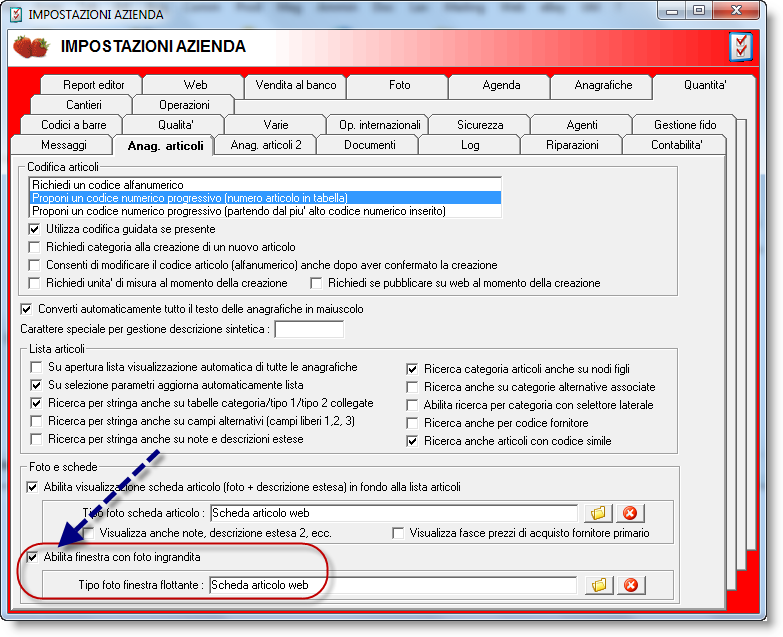Toggle Su selezione parametri aggiorna automaticamente lista
The image size is (783, 637).
click(x=36, y=385)
